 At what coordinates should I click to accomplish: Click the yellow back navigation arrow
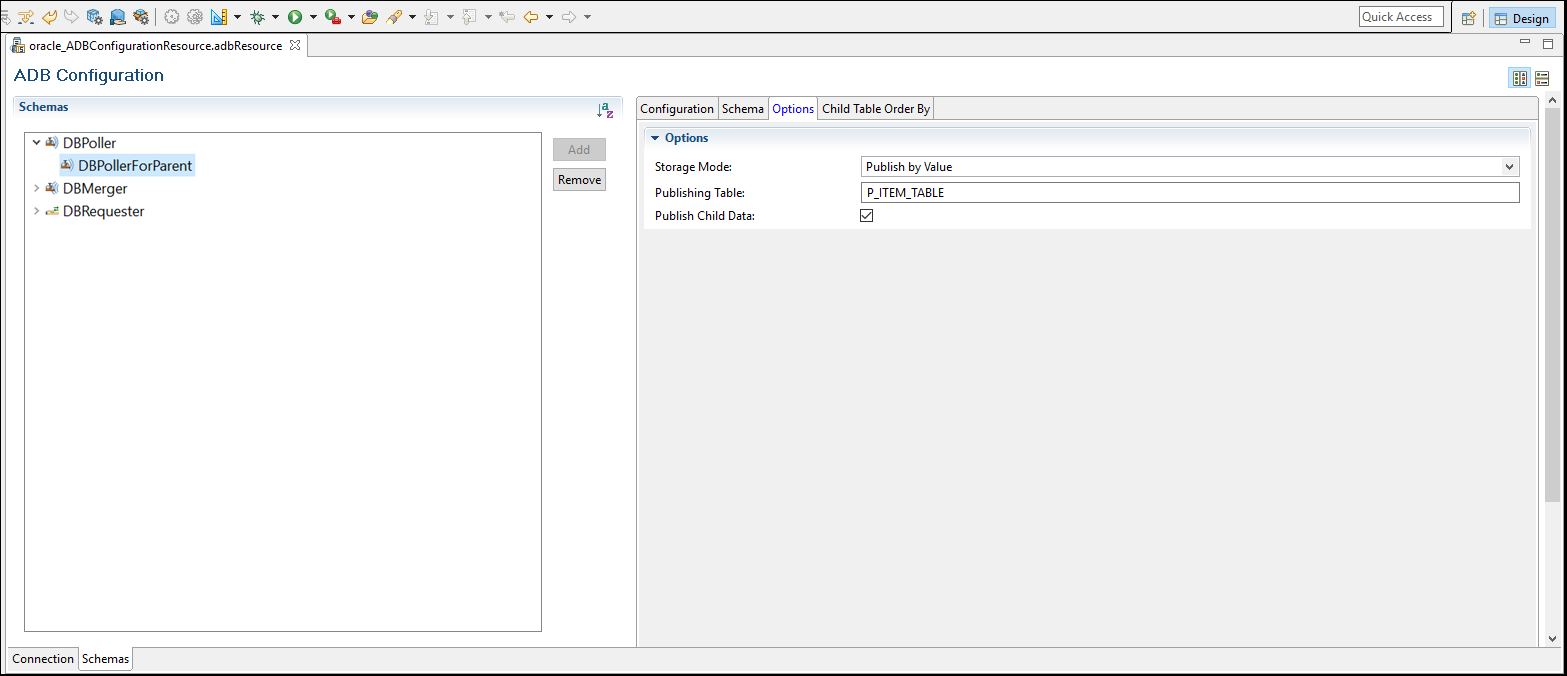(531, 17)
